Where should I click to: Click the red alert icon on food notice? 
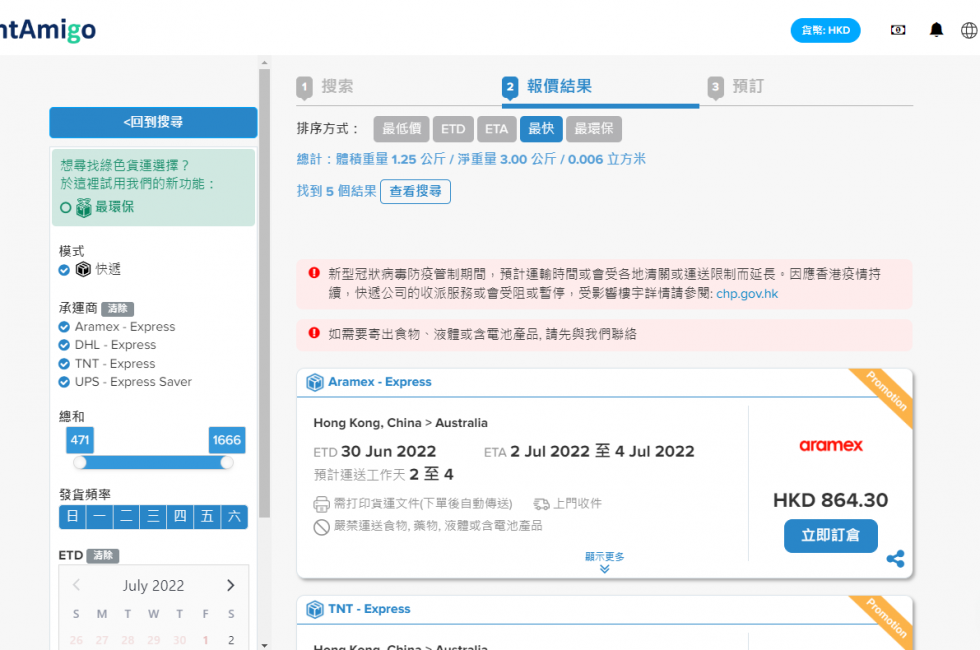coord(314,332)
